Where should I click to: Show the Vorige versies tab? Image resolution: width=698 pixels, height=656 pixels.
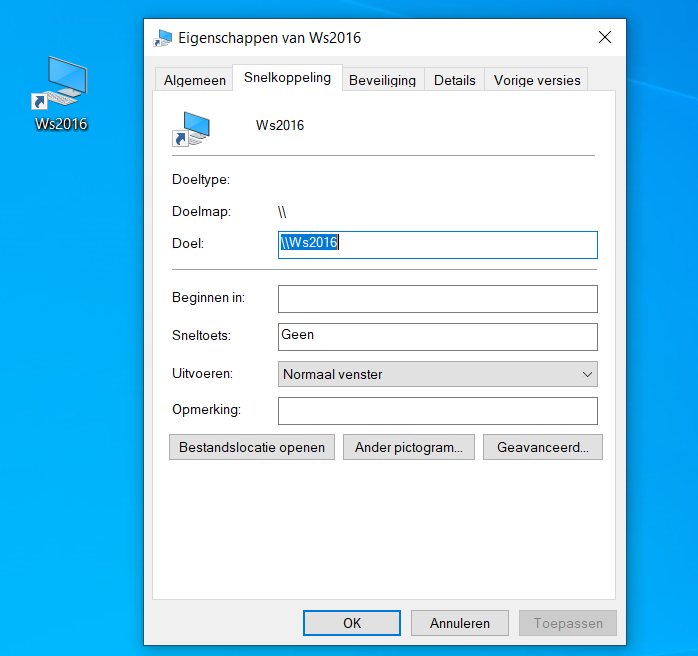pos(536,80)
